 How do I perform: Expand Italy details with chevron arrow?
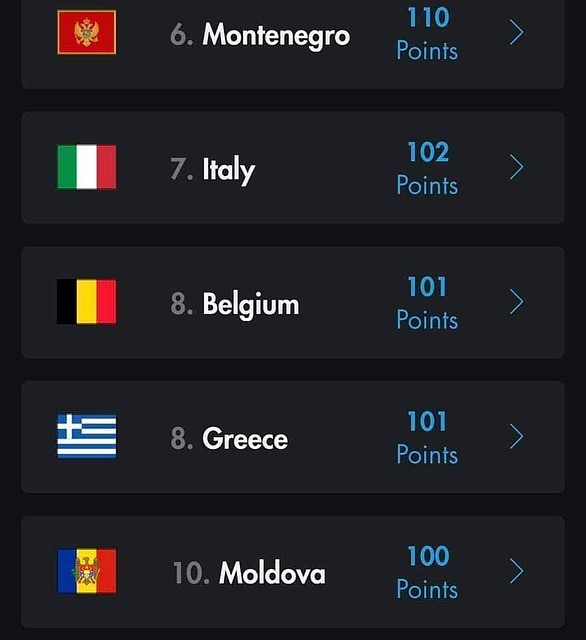coord(517,167)
